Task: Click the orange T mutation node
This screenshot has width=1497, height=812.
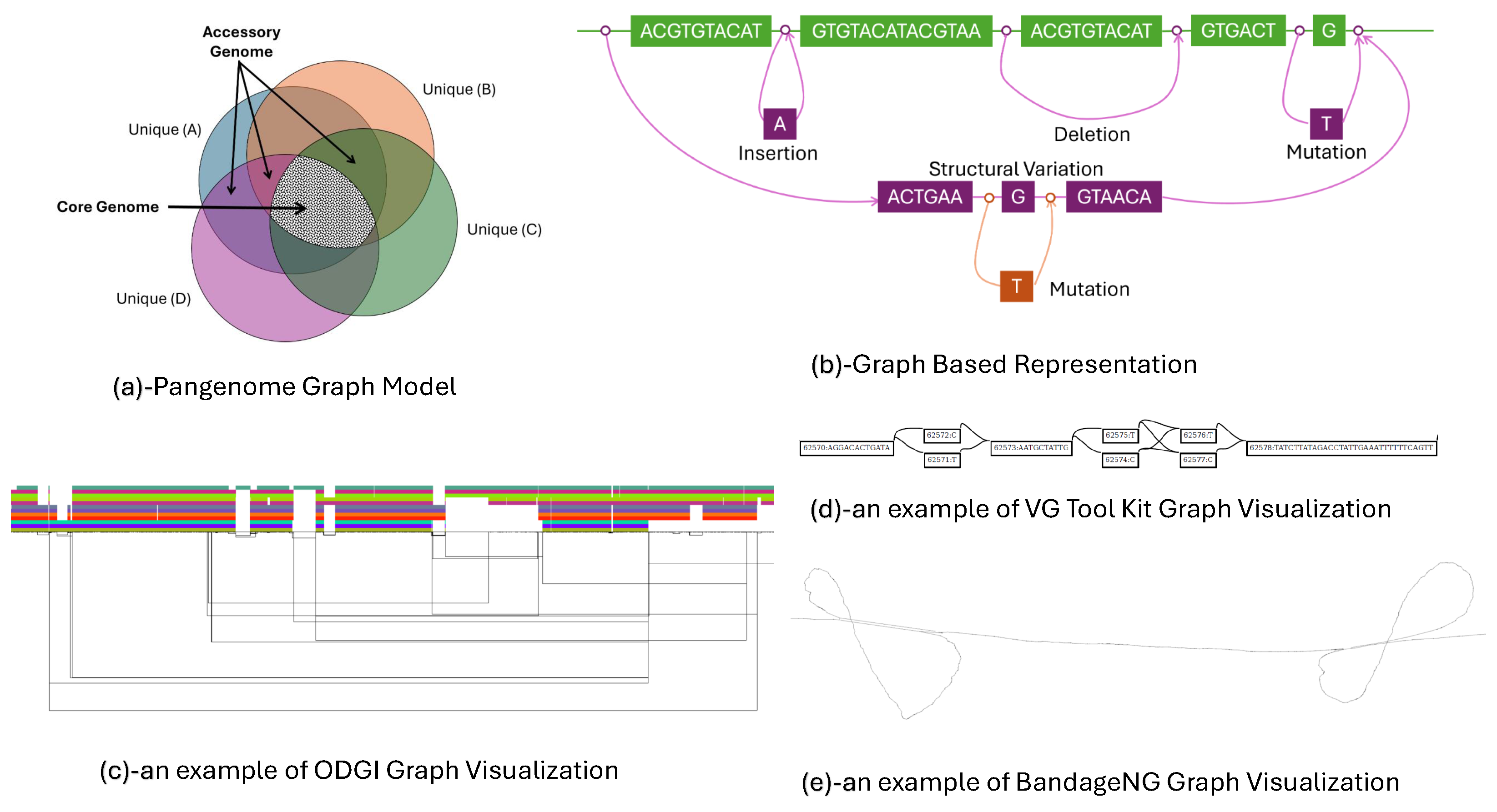Action: [1016, 286]
